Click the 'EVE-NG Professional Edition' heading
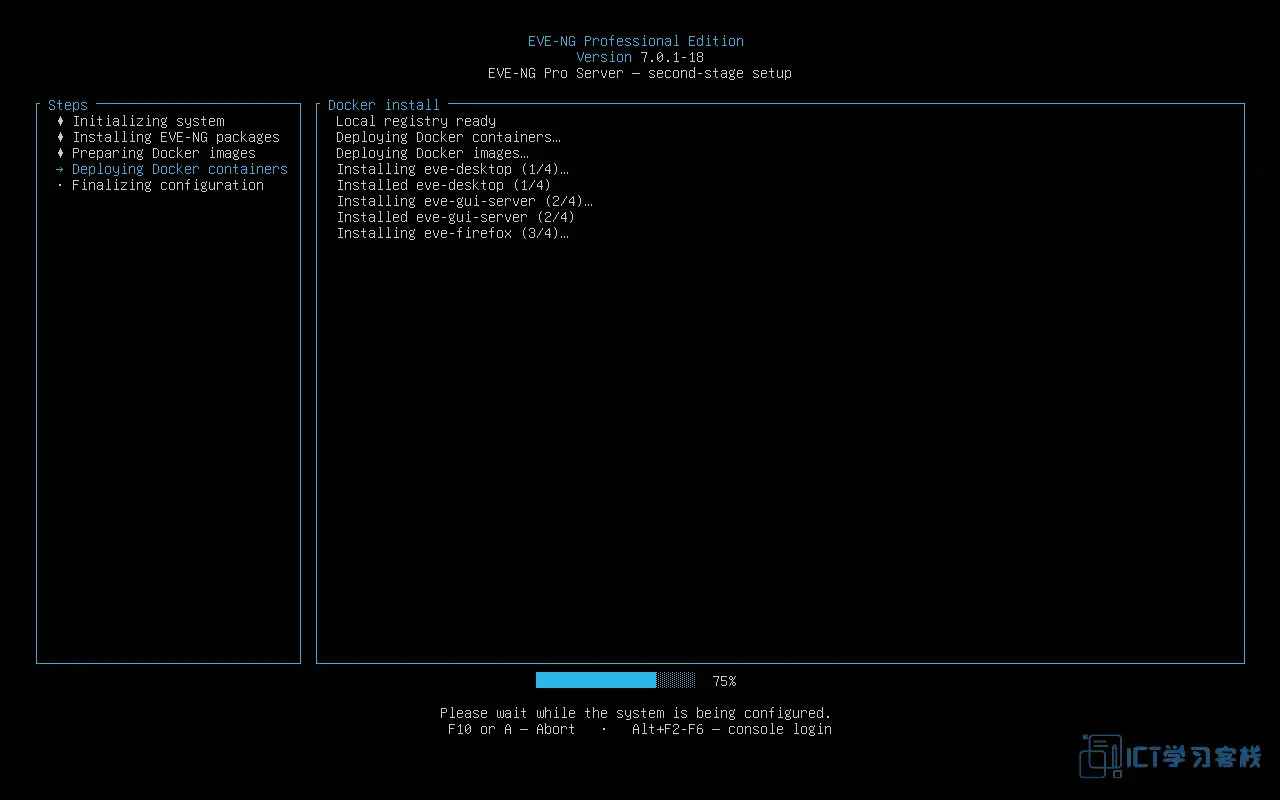The image size is (1280, 800). click(x=636, y=41)
